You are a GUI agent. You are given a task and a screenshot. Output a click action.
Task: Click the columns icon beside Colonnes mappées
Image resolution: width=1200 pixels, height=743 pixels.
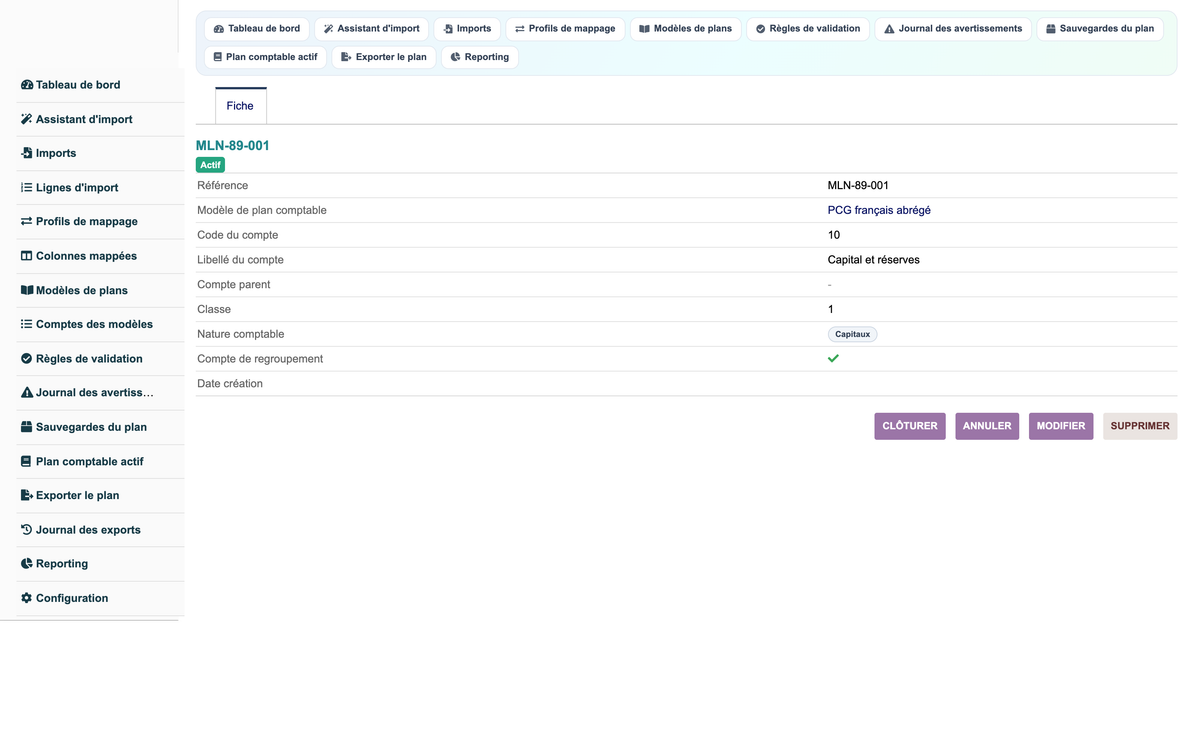27,256
